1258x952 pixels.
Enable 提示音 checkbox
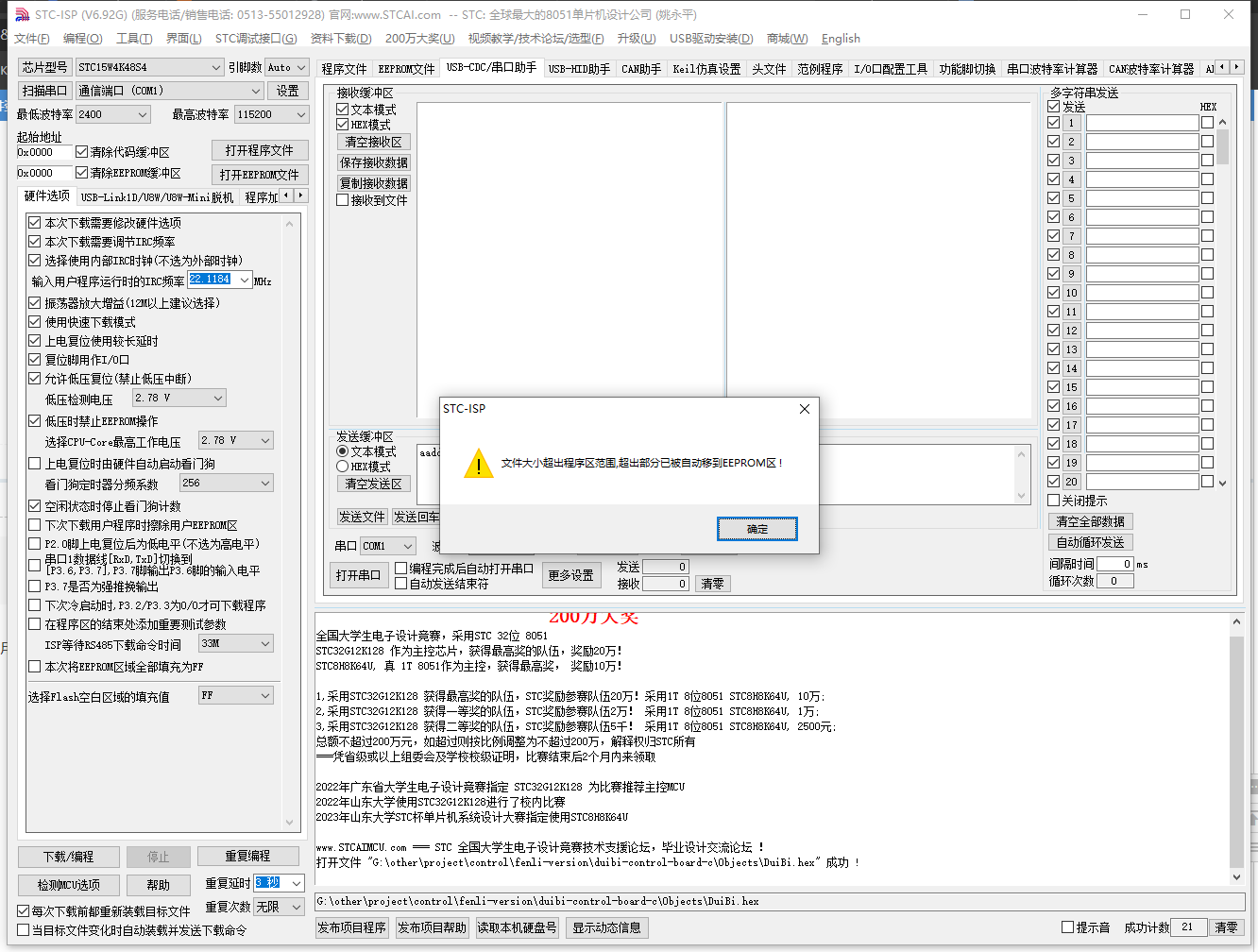(x=1068, y=927)
